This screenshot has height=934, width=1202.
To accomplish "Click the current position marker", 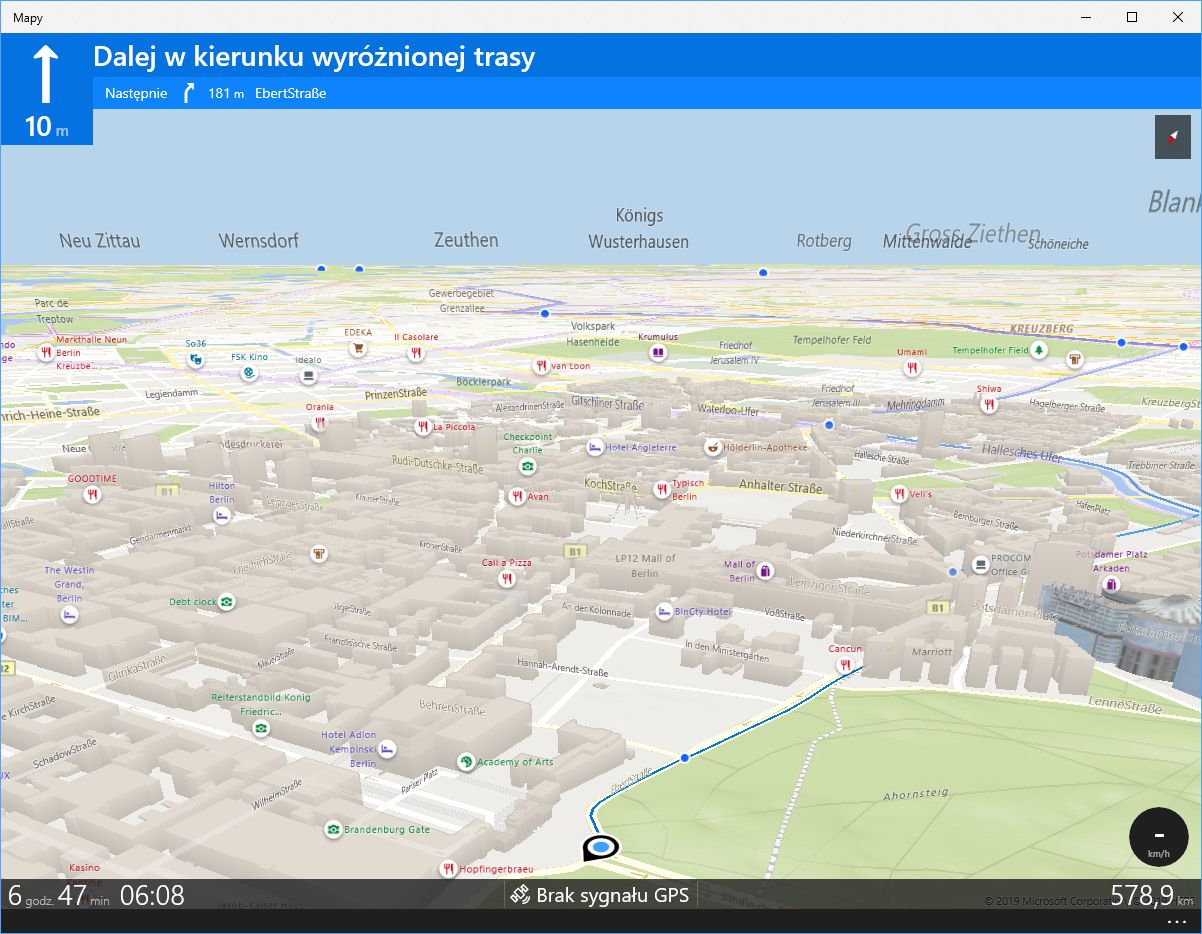I will pyautogui.click(x=599, y=848).
